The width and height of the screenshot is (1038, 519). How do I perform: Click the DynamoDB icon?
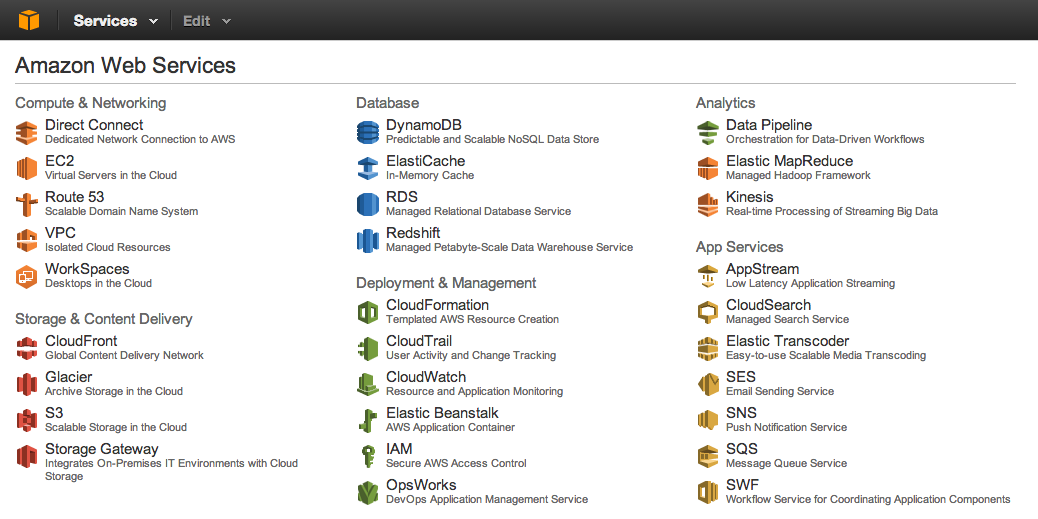point(367,132)
